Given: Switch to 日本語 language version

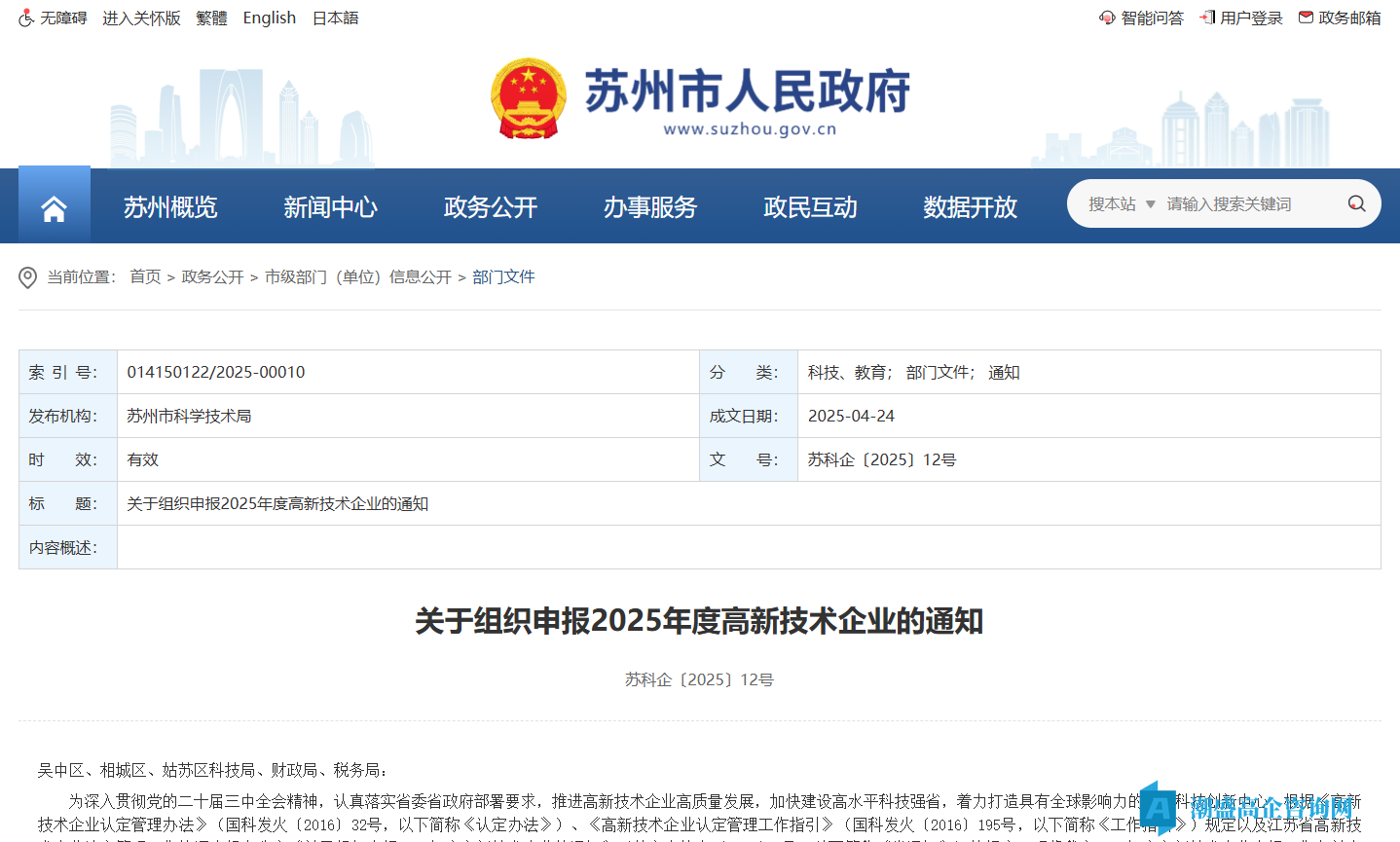Looking at the screenshot, I should (x=335, y=18).
